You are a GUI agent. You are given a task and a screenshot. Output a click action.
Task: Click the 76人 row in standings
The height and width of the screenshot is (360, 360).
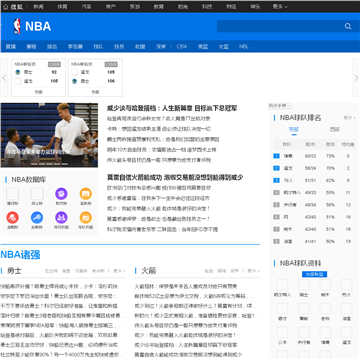(314, 180)
